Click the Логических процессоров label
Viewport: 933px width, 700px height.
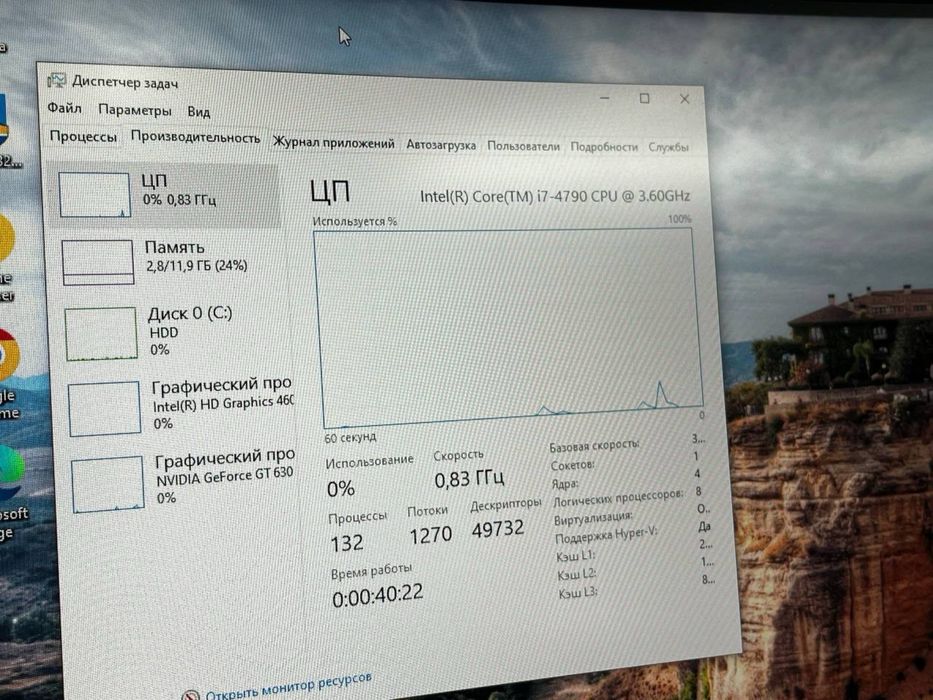[x=618, y=498]
